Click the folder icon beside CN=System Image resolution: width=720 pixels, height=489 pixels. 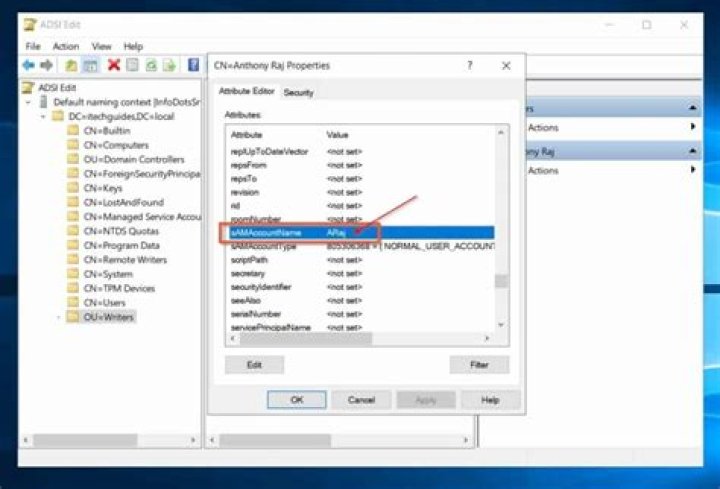pyautogui.click(x=73, y=274)
